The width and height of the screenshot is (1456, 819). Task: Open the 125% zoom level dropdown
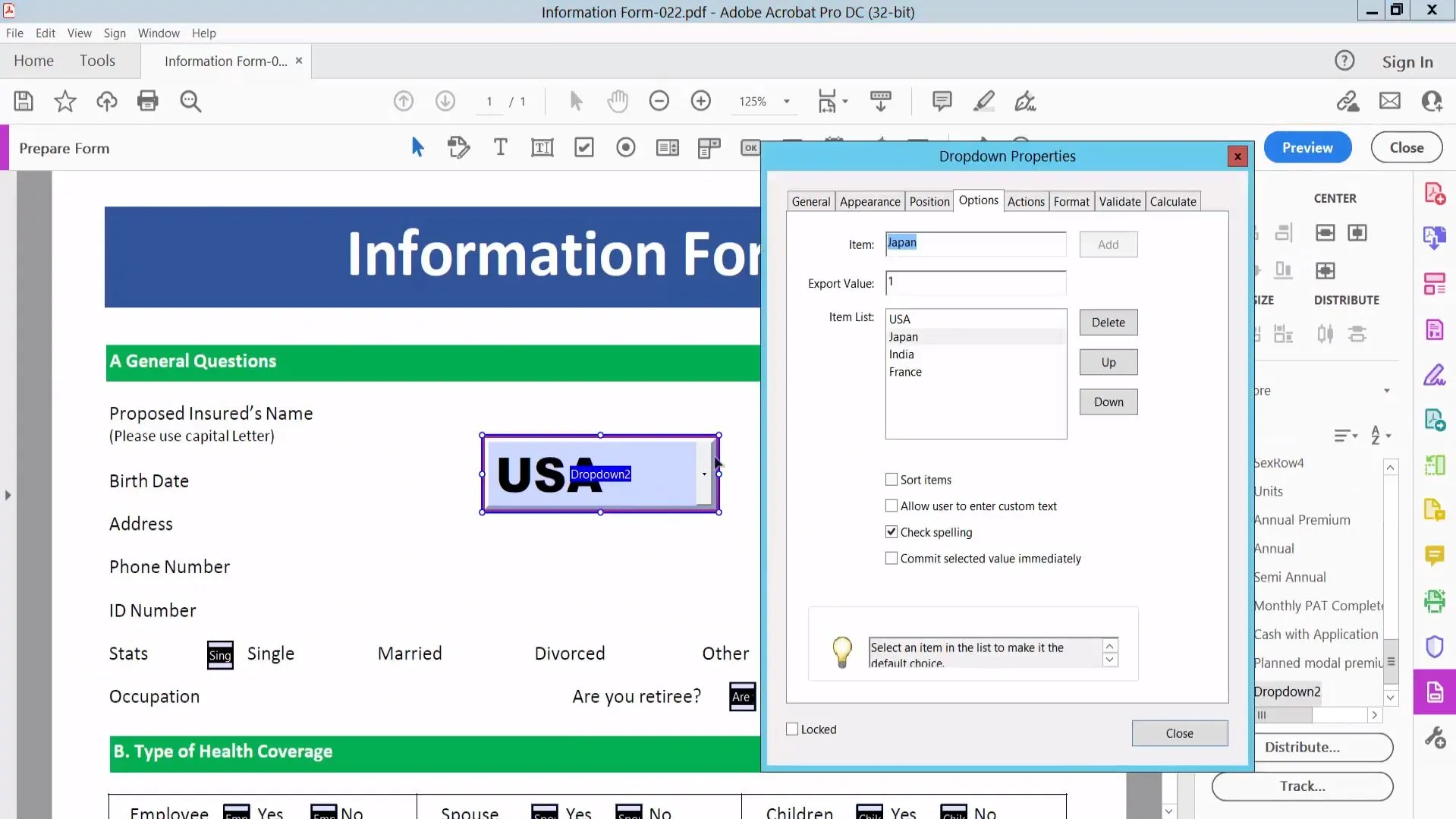[787, 101]
